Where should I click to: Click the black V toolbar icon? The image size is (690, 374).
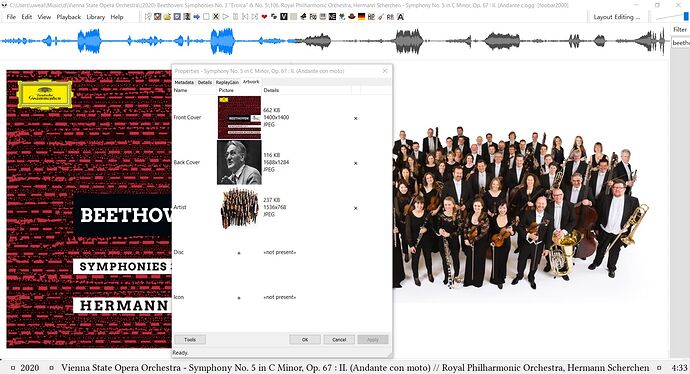284,17
